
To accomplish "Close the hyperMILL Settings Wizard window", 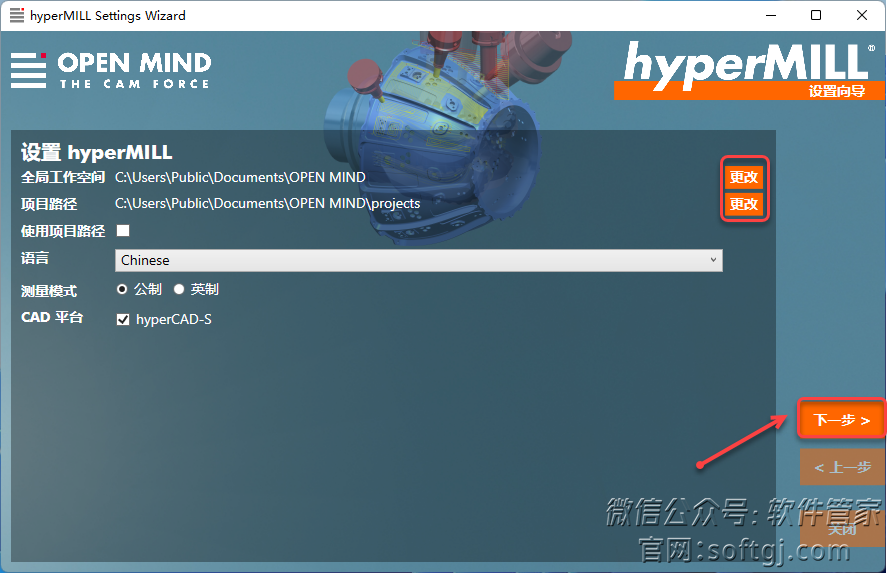I will click(862, 15).
